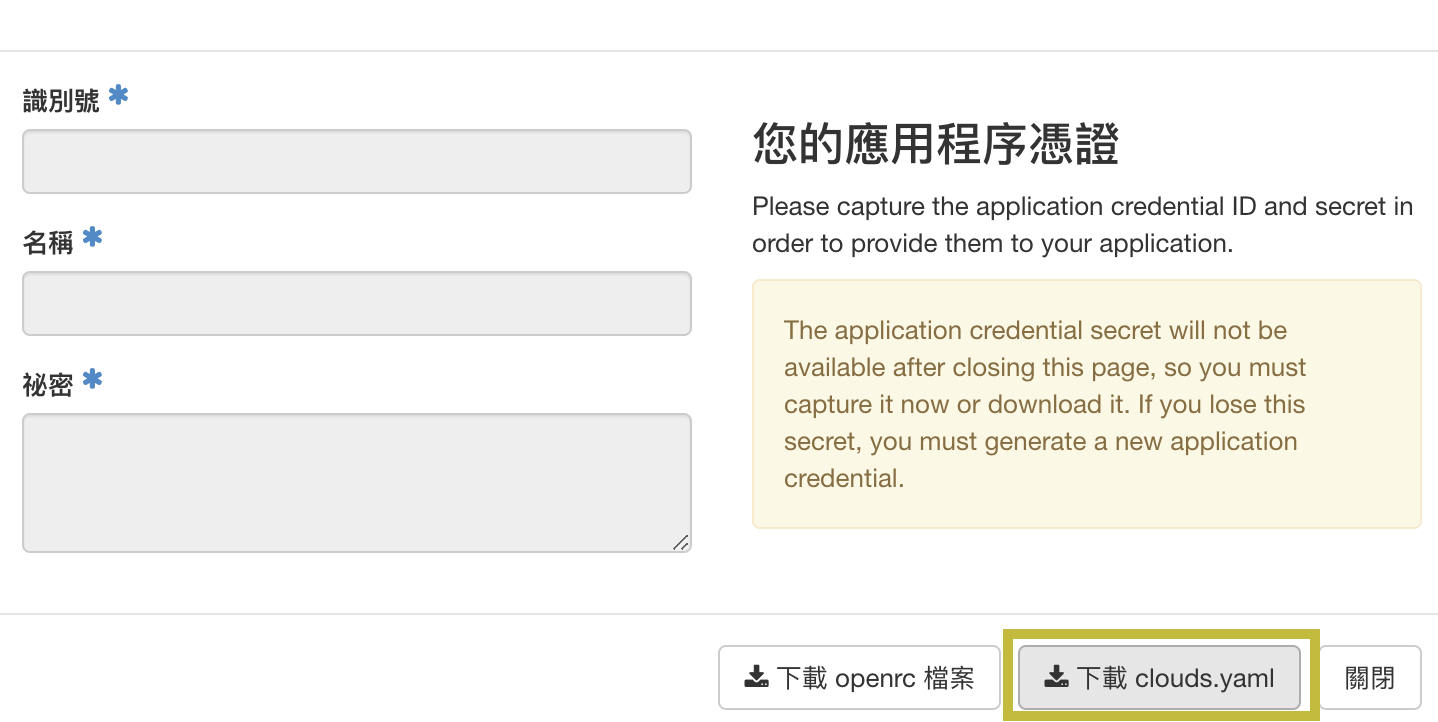This screenshot has width=1438, height=722.
Task: Download the clouds.yaml file
Action: pyautogui.click(x=1159, y=678)
